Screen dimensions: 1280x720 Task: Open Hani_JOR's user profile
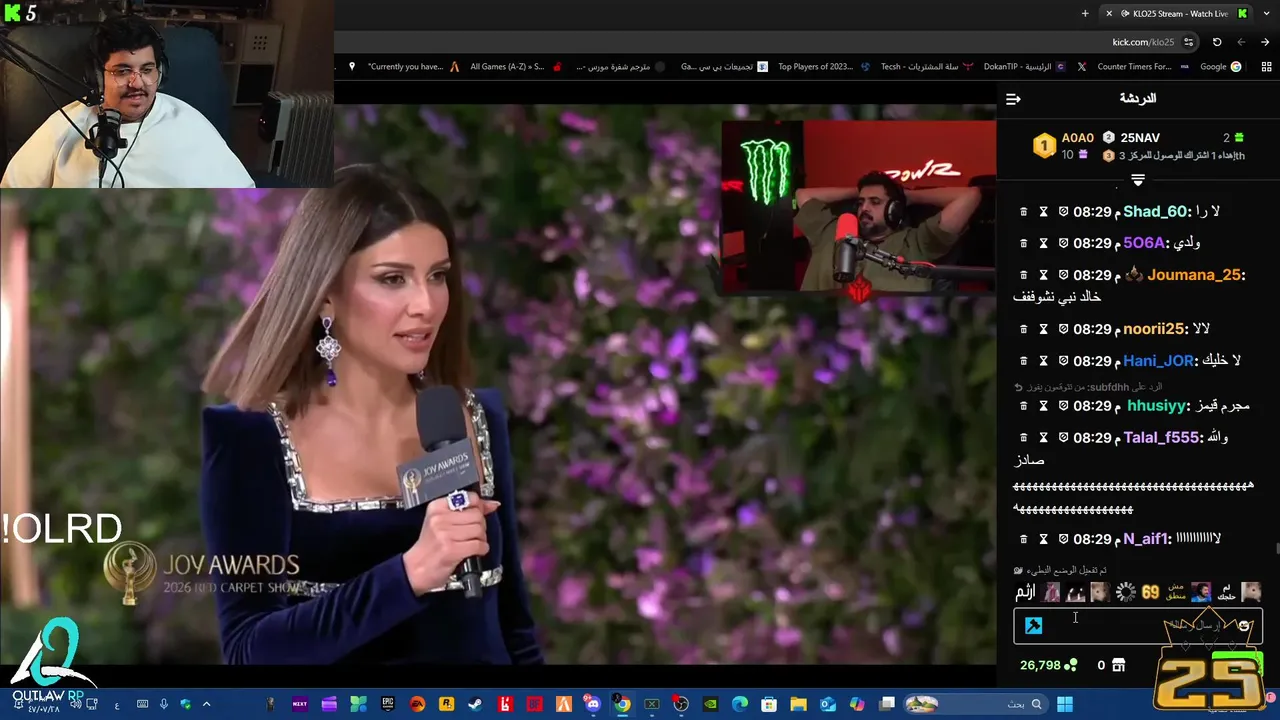[1159, 361]
